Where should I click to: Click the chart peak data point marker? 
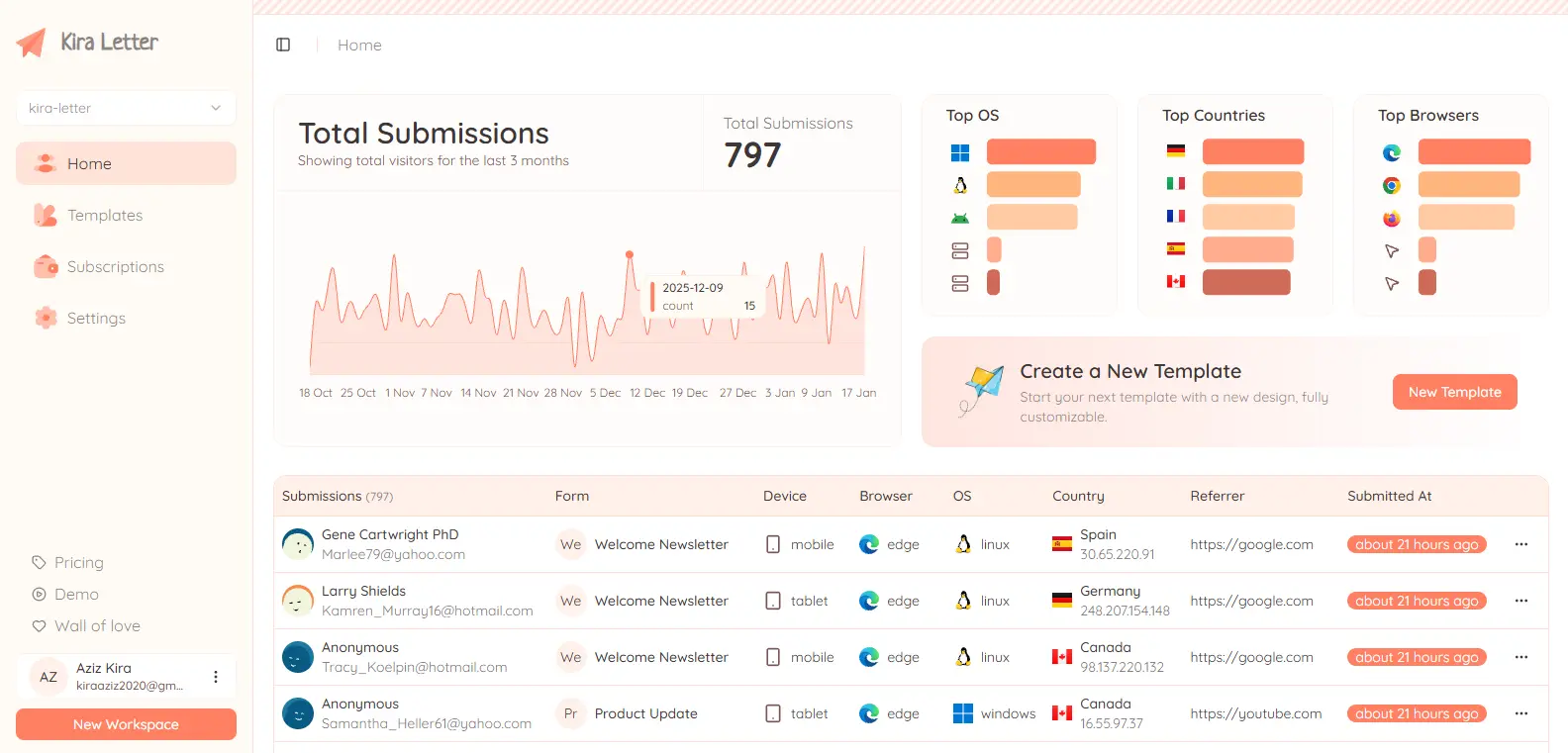click(x=630, y=255)
